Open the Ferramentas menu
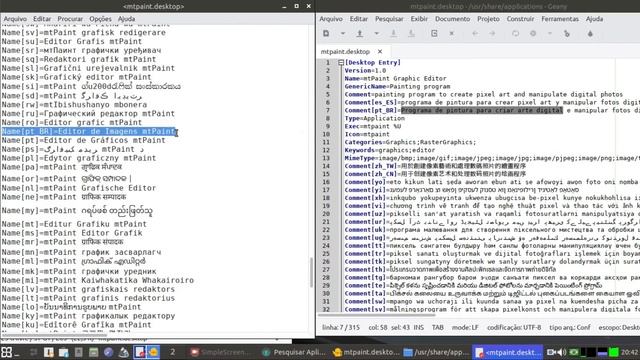 click(560, 19)
